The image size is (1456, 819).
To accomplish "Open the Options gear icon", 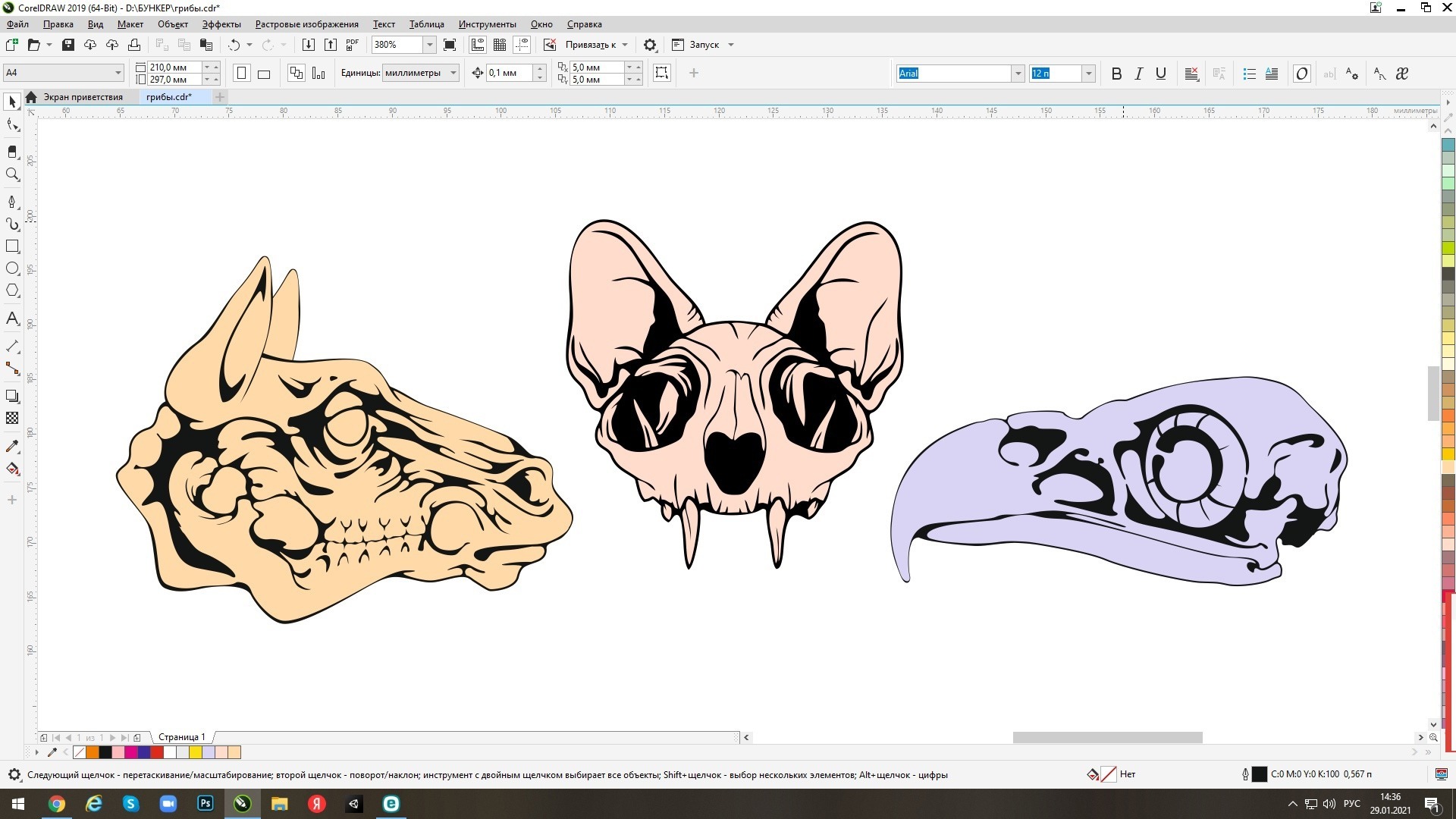I will coord(650,45).
